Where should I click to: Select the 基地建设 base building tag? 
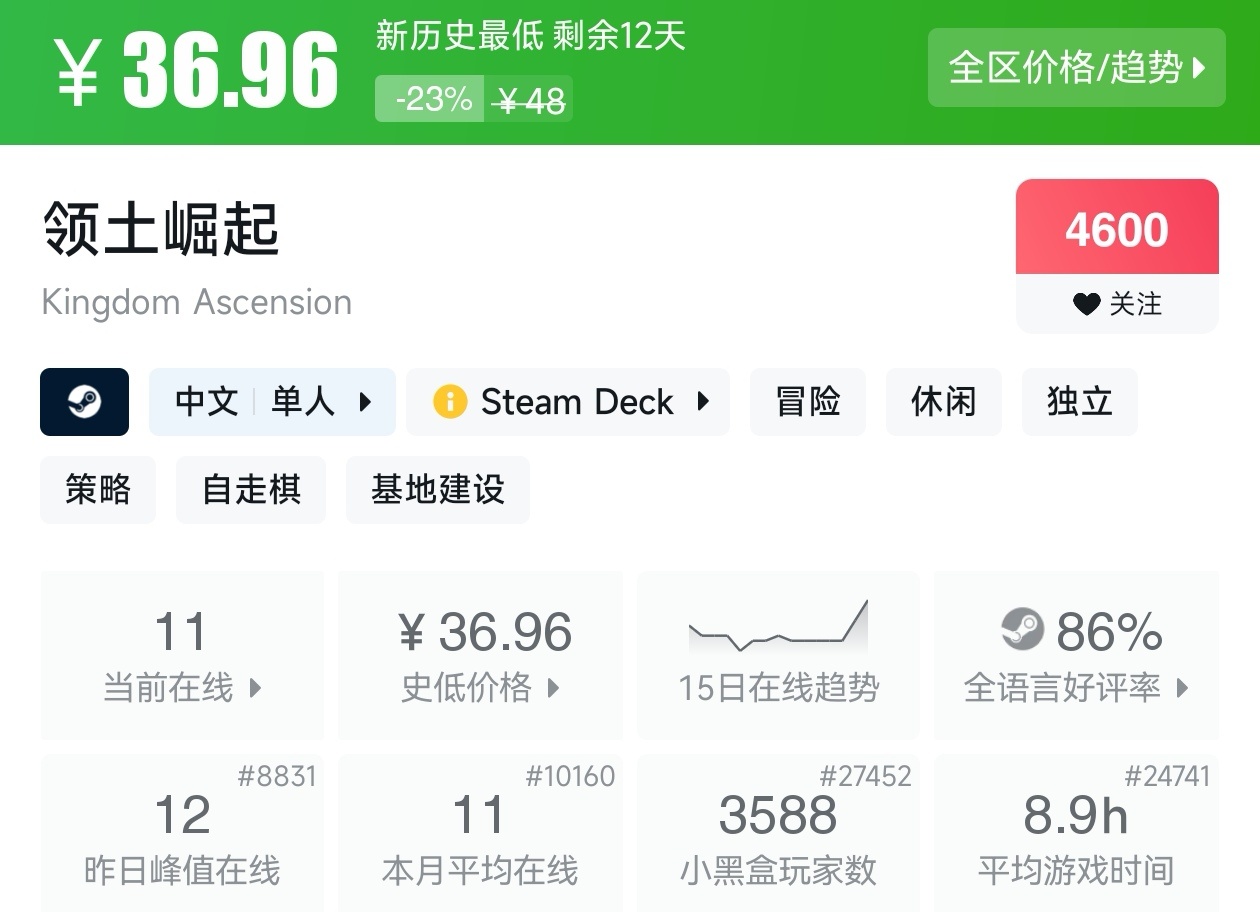coord(437,490)
